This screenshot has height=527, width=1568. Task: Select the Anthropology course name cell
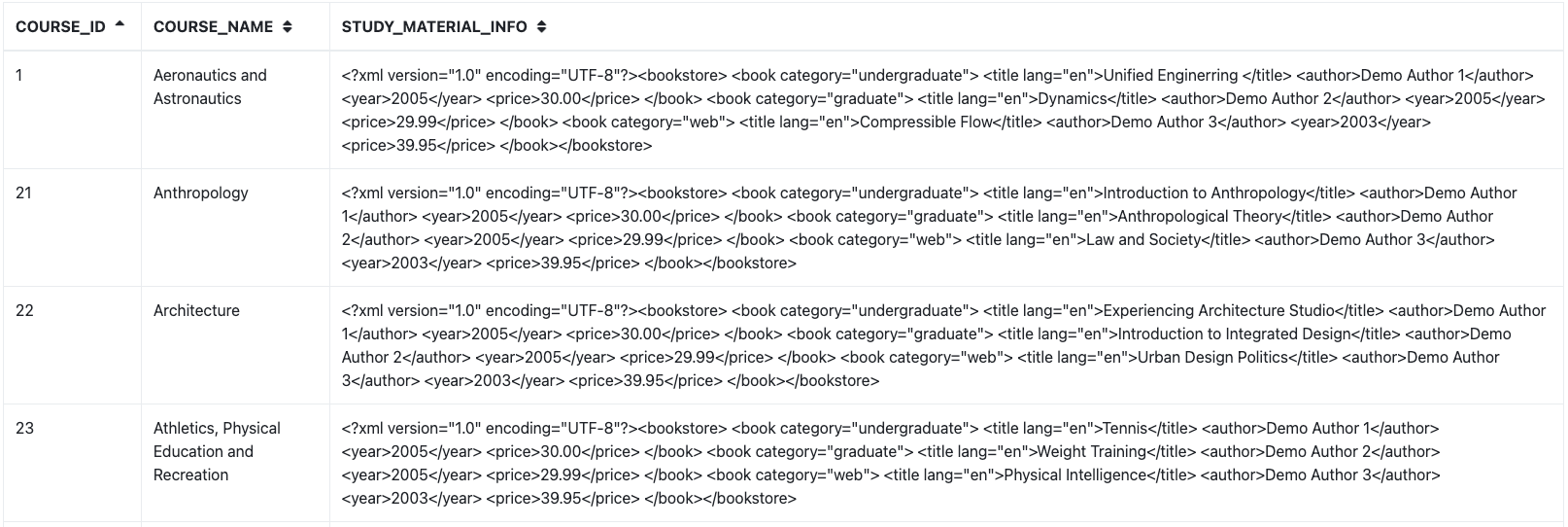click(x=201, y=193)
